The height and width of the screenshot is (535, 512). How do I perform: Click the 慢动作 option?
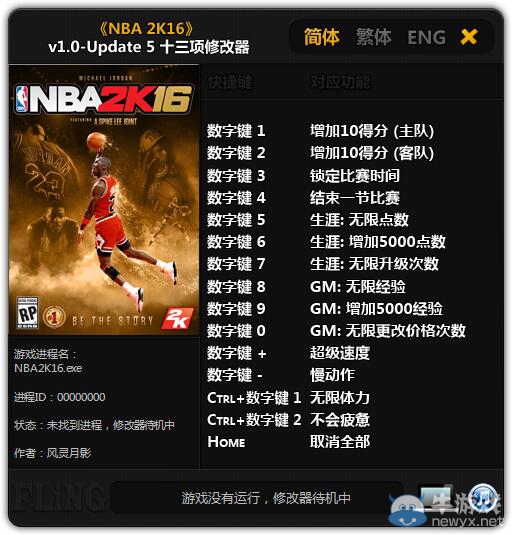coord(332,375)
